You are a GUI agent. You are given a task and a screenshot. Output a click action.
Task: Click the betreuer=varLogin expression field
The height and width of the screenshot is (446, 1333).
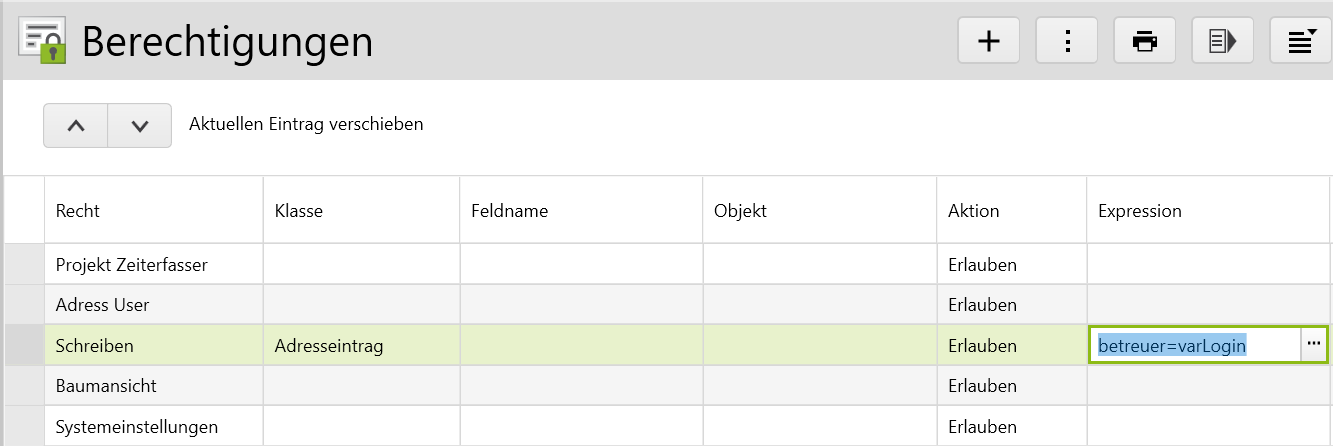(1194, 346)
